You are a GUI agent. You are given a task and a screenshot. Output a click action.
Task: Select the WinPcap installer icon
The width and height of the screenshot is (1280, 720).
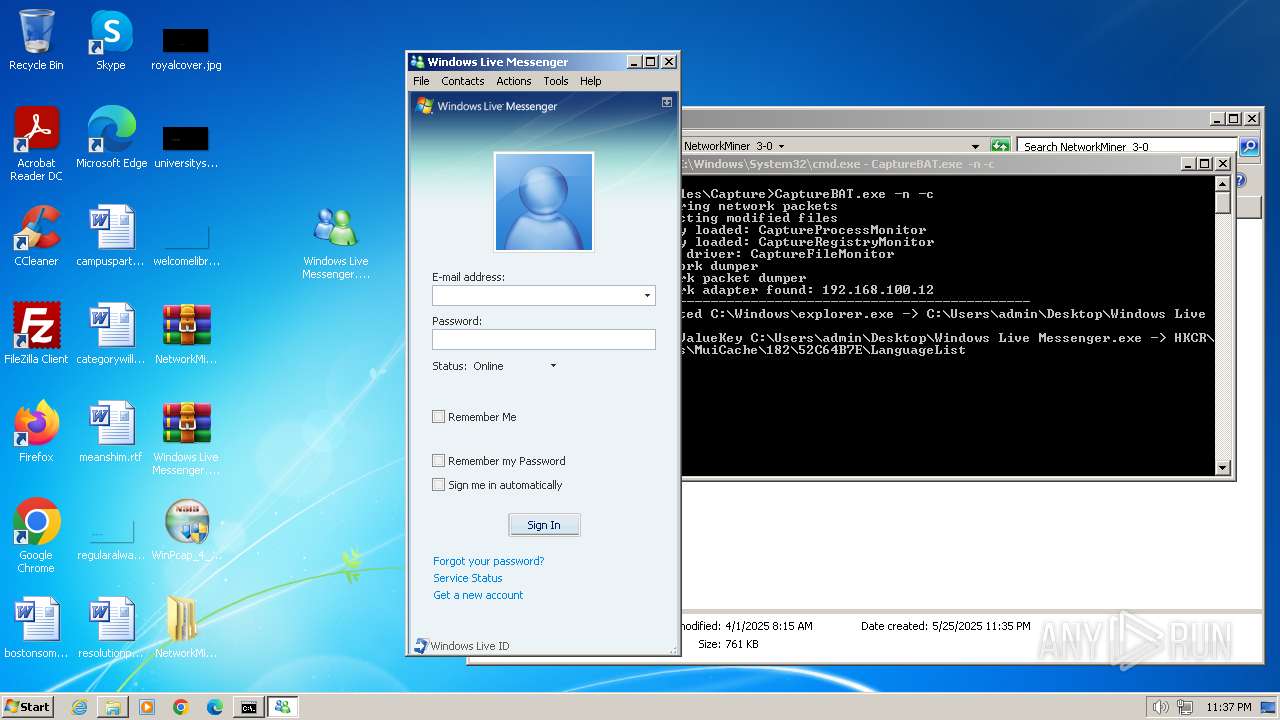click(x=186, y=530)
